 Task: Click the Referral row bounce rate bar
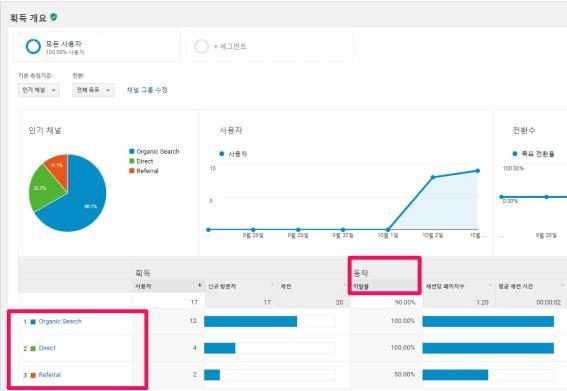coord(455,375)
